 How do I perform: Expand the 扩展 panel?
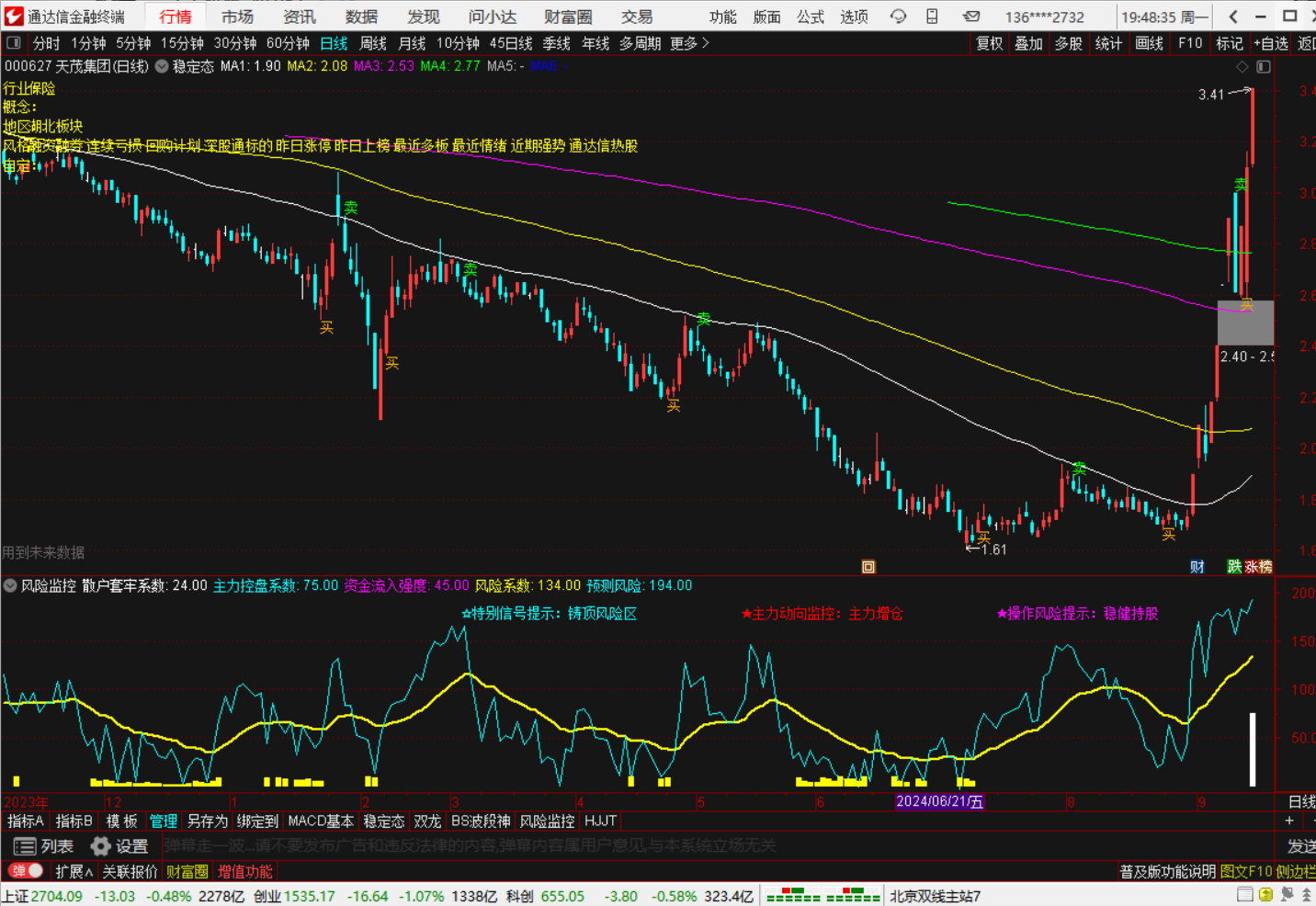[74, 871]
